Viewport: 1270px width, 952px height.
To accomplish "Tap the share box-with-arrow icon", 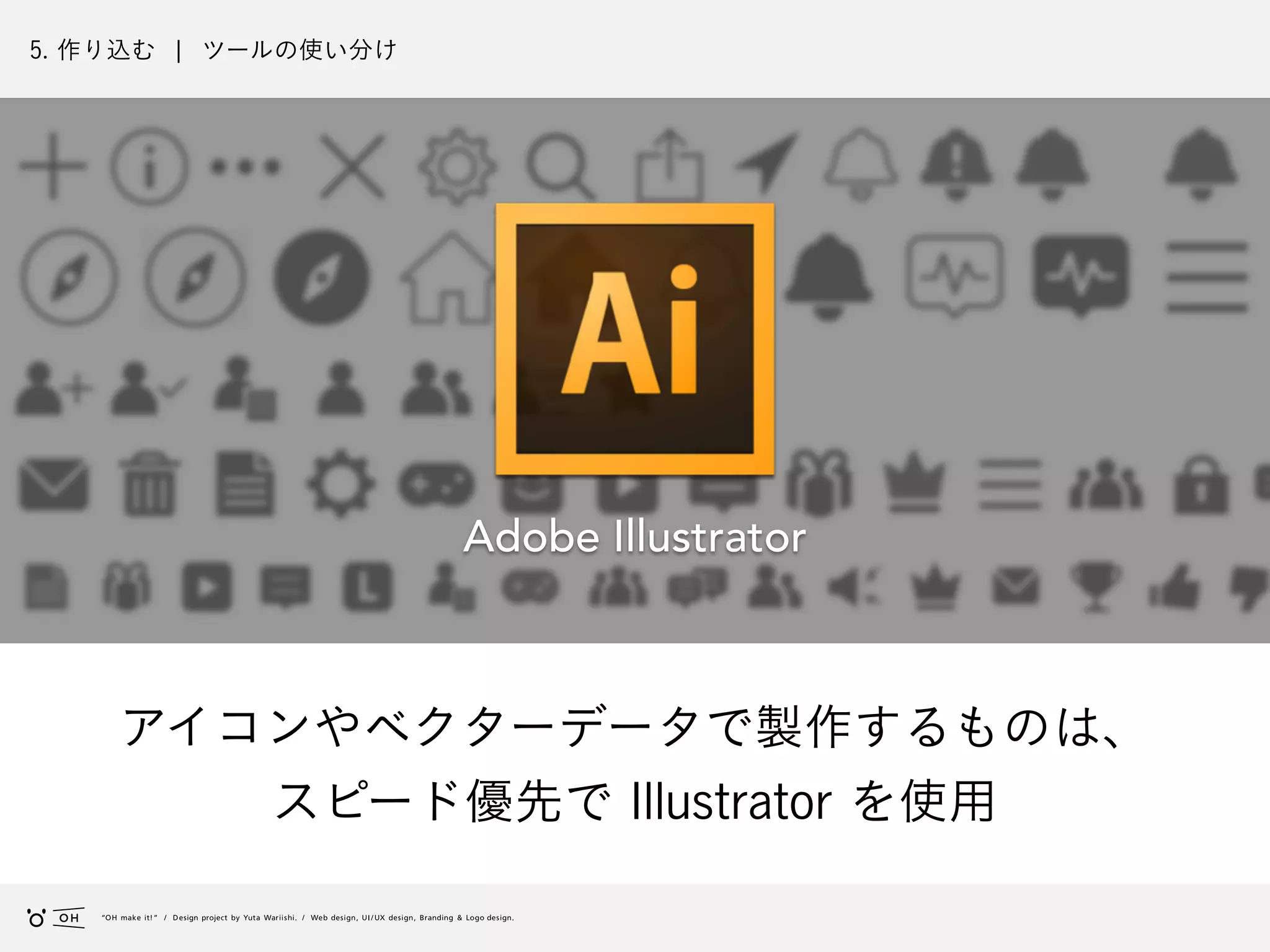I will coord(668,164).
